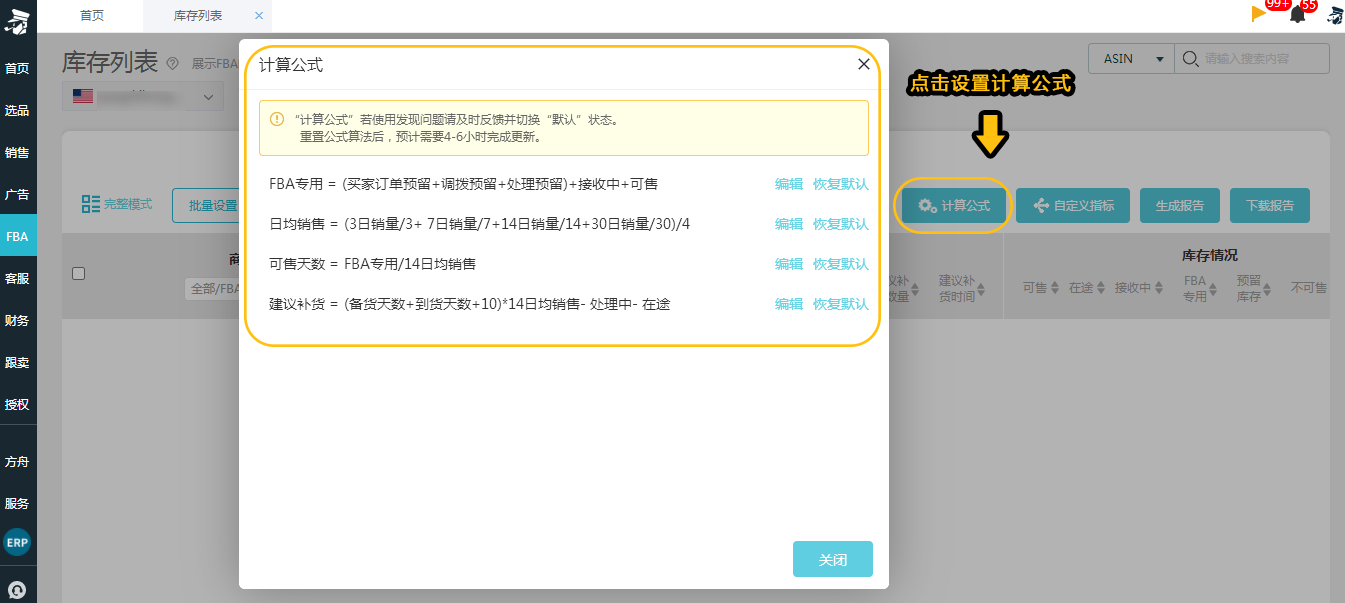
Task: Restore default for 日均销售 formula
Action: [x=841, y=224]
